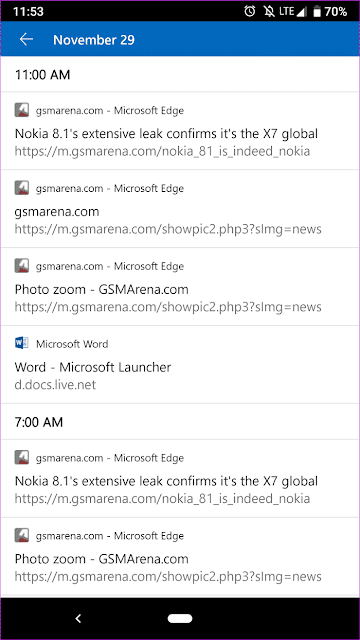Image resolution: width=360 pixels, height=640 pixels.
Task: Open the gsmarena.com titled history entry
Action: click(x=180, y=209)
